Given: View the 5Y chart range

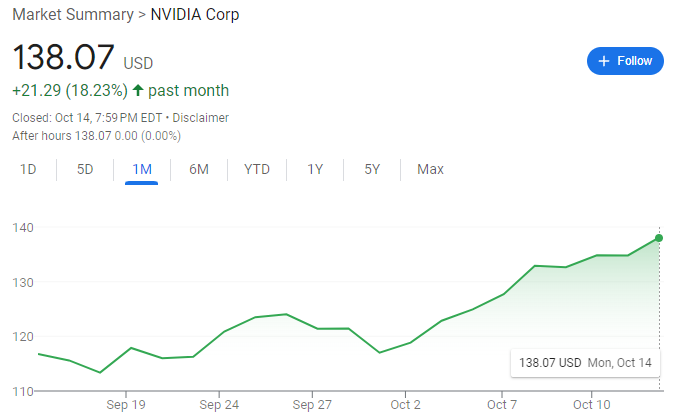Looking at the screenshot, I should click(x=372, y=169).
